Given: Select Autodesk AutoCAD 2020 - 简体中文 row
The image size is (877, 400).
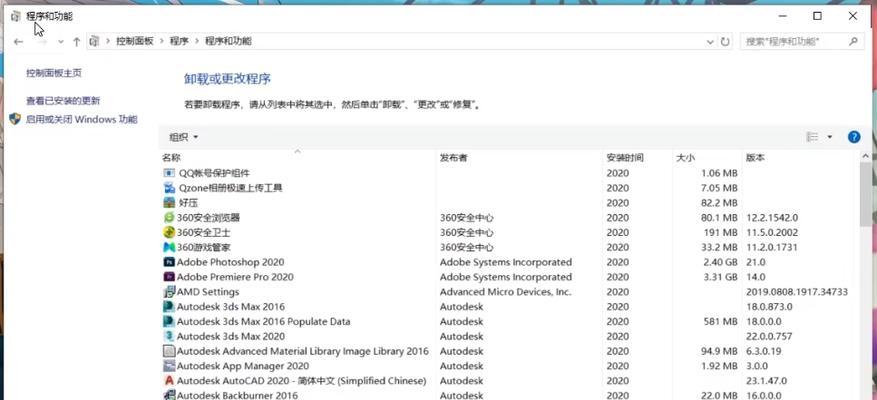Looking at the screenshot, I should (x=509, y=381).
